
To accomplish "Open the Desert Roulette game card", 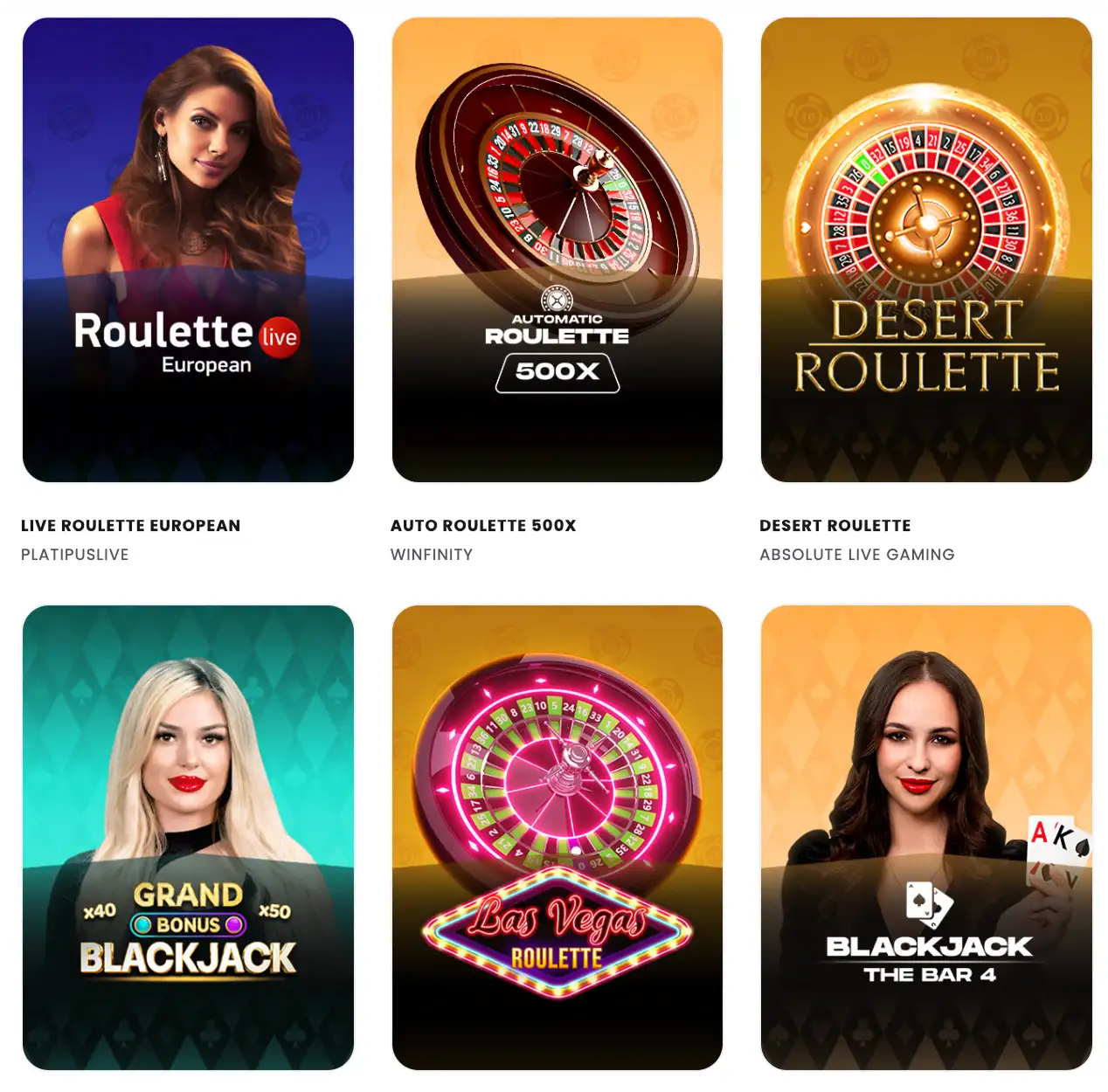I will tap(926, 250).
